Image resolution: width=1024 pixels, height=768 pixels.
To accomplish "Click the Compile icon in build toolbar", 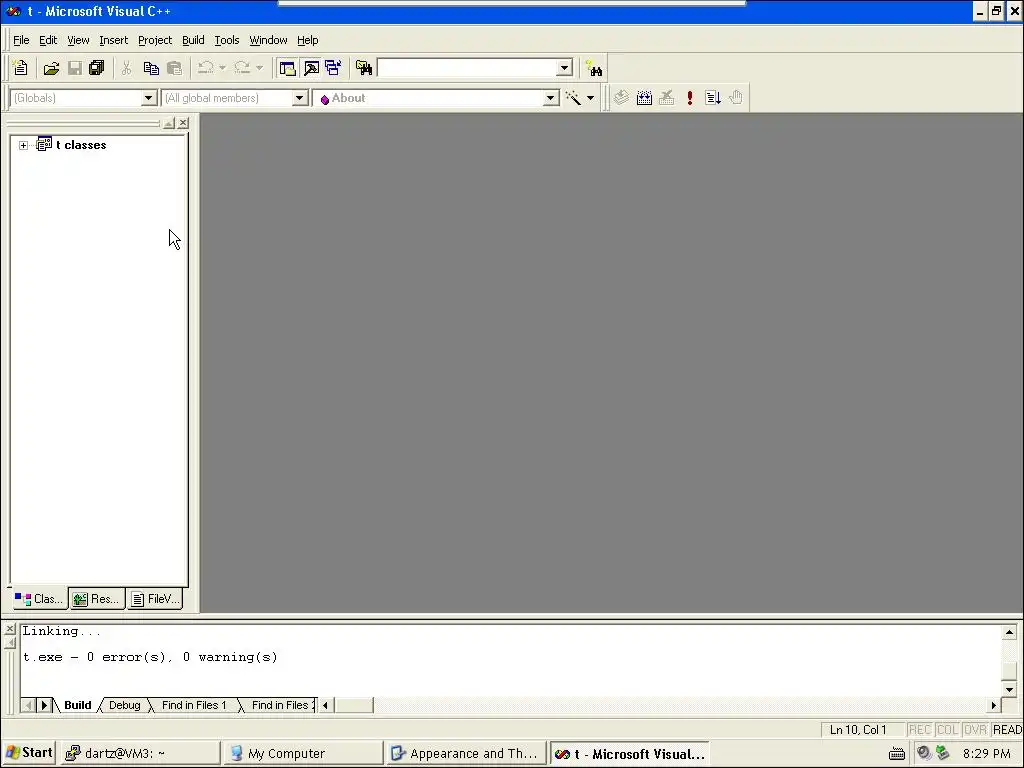I will point(621,98).
